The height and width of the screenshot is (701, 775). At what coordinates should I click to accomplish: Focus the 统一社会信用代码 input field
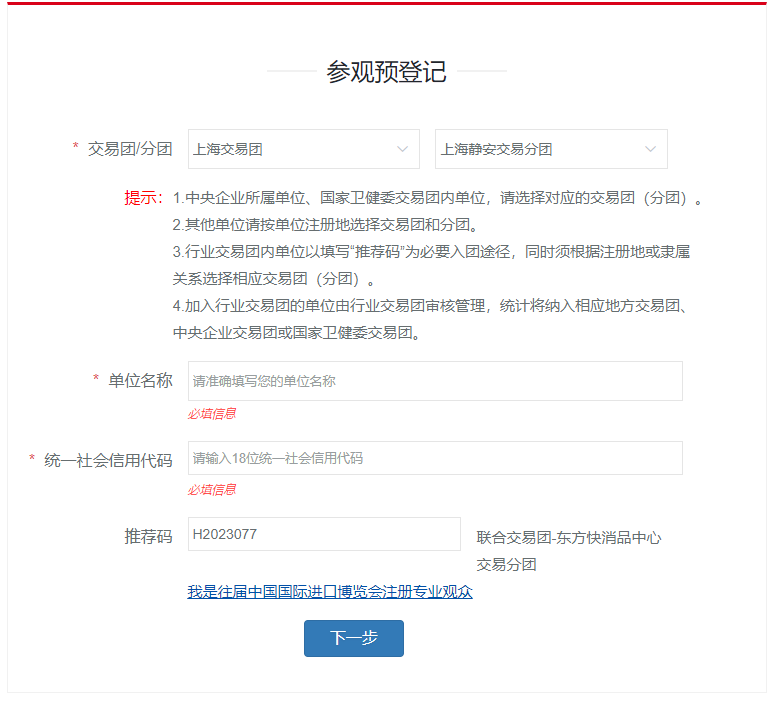(x=435, y=458)
